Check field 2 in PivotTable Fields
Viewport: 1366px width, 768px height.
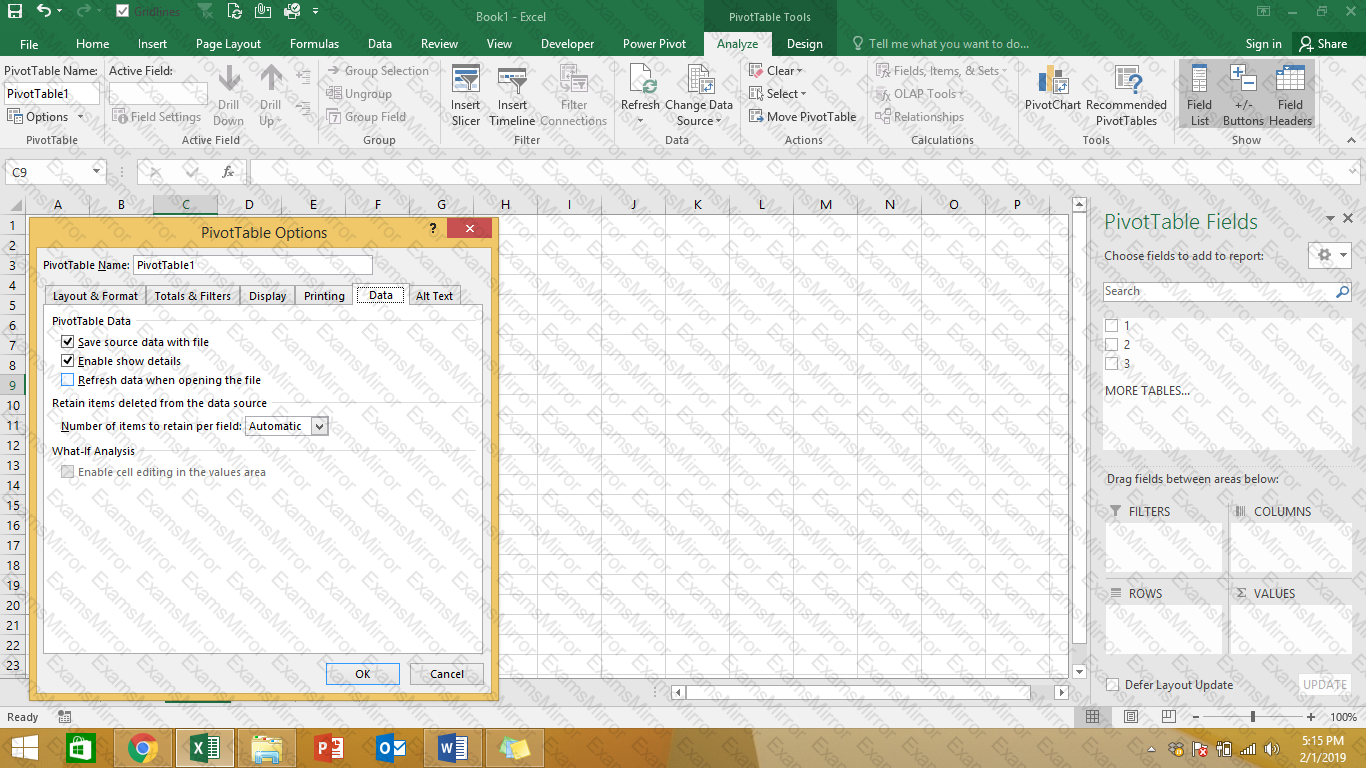pos(1111,345)
